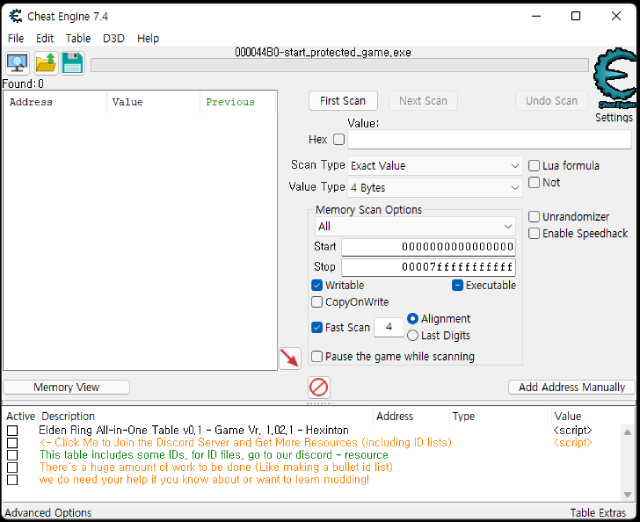Click the Start address field
This screenshot has width=640, height=522.
(x=429, y=247)
